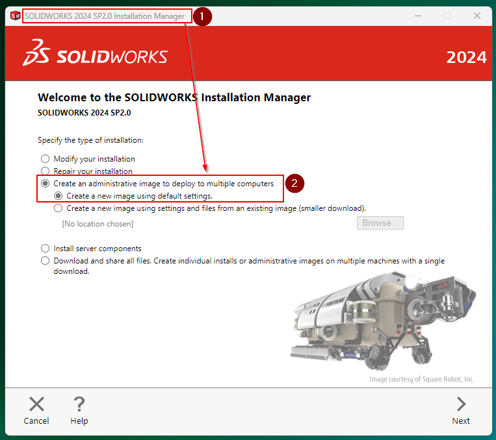Click the SOLIDWORKS app icon in title bar
496x440 pixels.
point(15,16)
